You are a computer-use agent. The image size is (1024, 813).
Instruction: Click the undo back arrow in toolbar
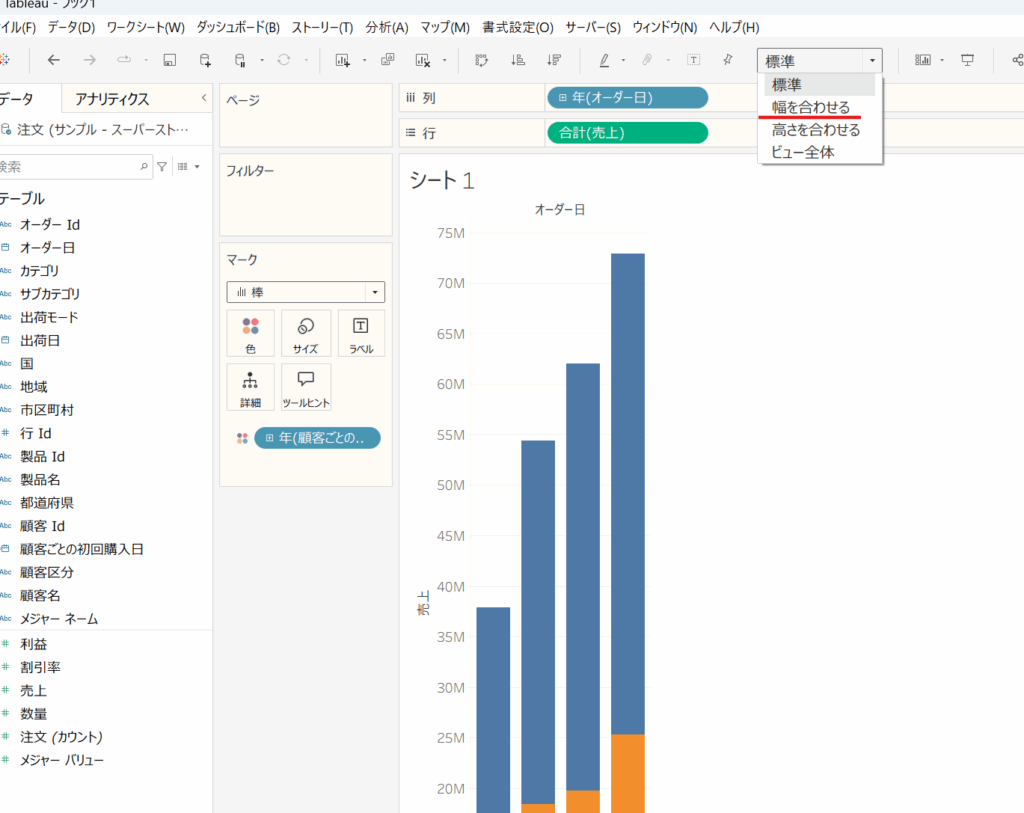(54, 60)
